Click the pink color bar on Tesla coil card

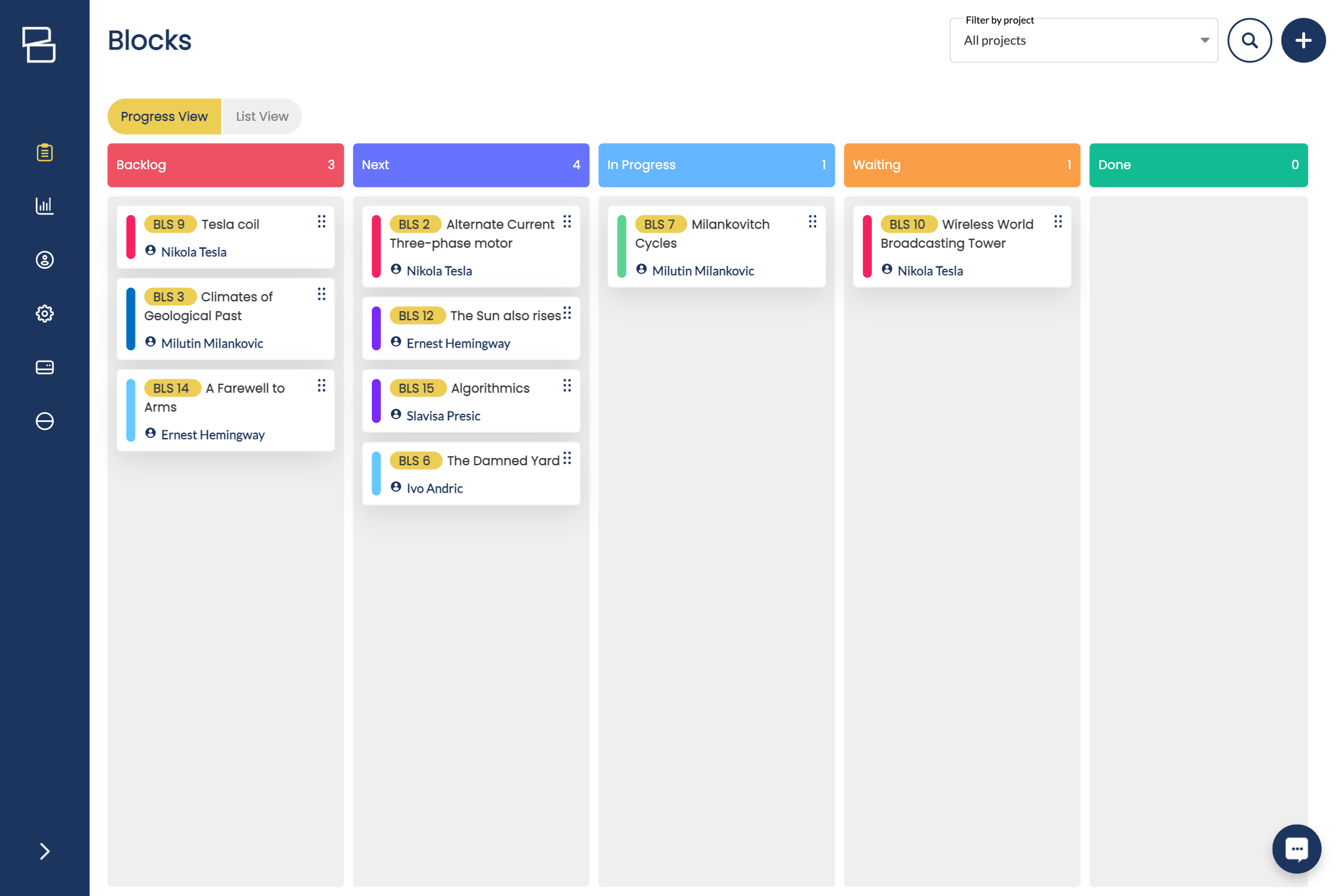coord(131,237)
